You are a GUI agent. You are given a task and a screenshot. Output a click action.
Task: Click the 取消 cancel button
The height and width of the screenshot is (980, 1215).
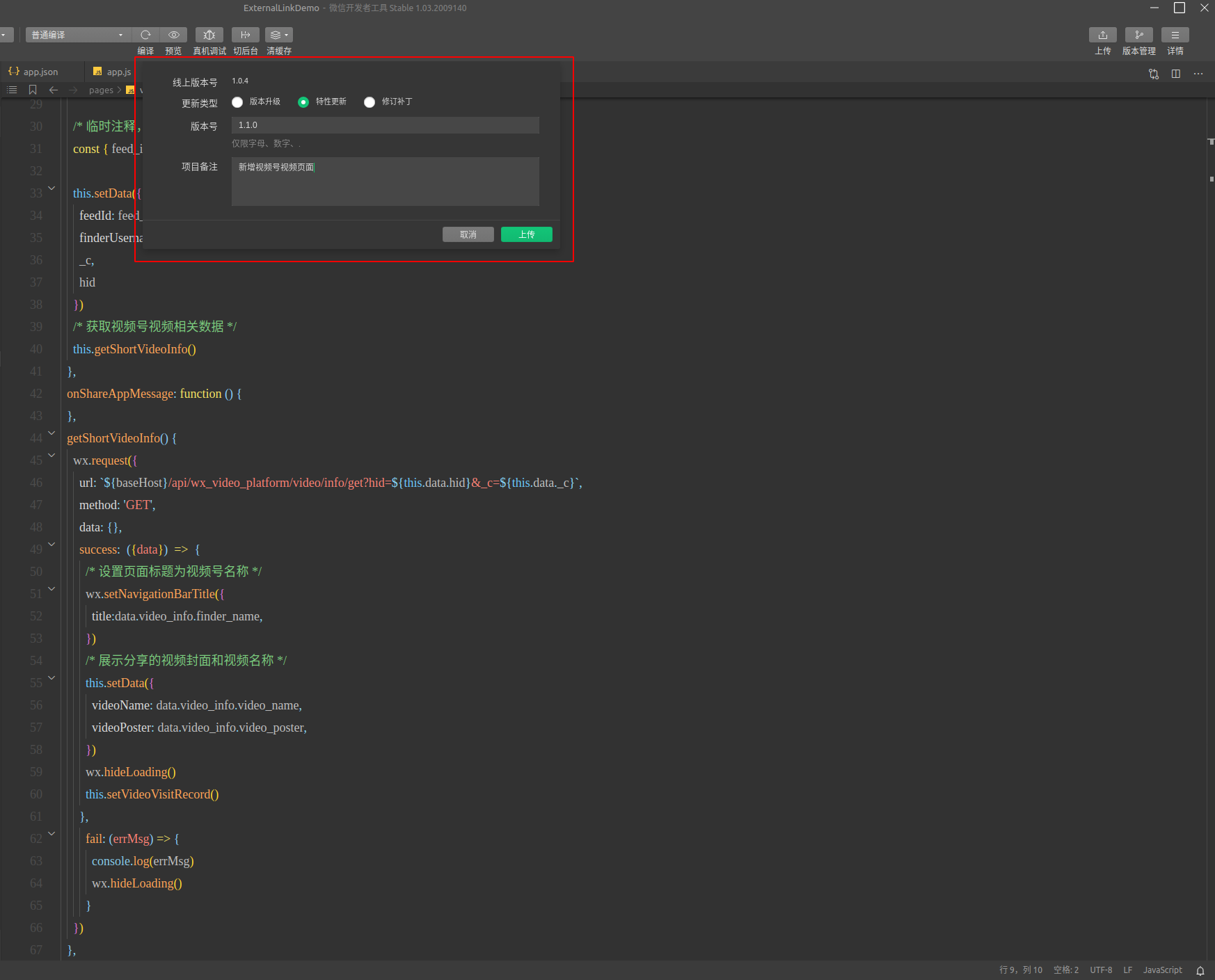pos(468,234)
